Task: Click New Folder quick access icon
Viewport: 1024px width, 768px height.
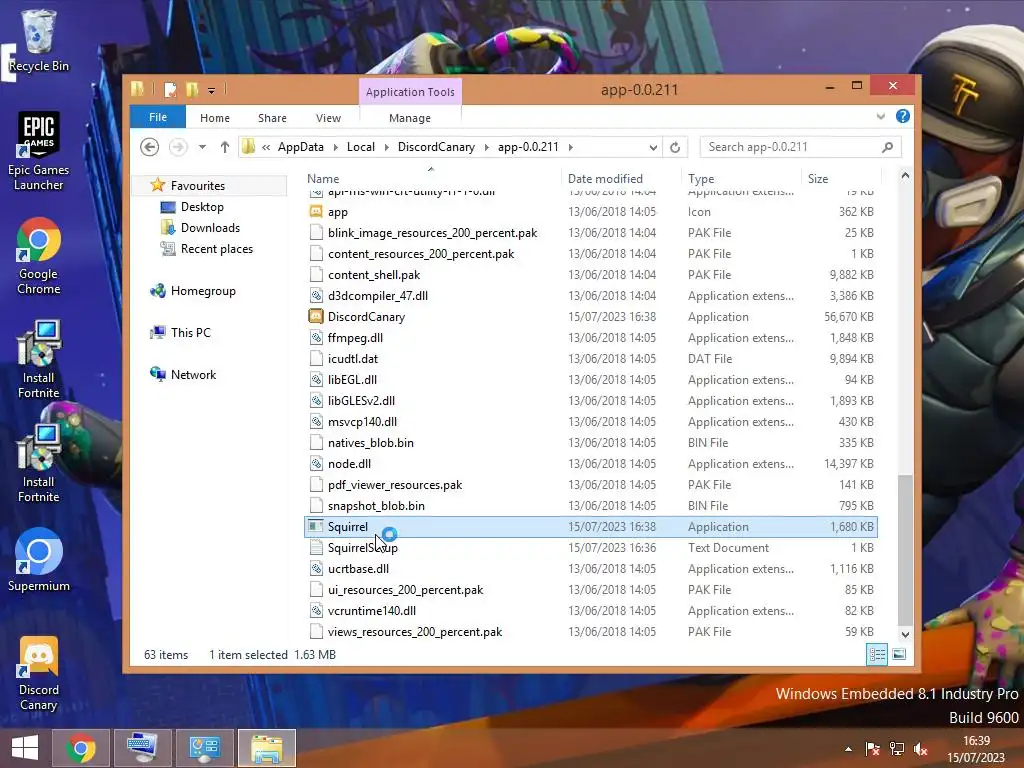Action: tap(192, 89)
